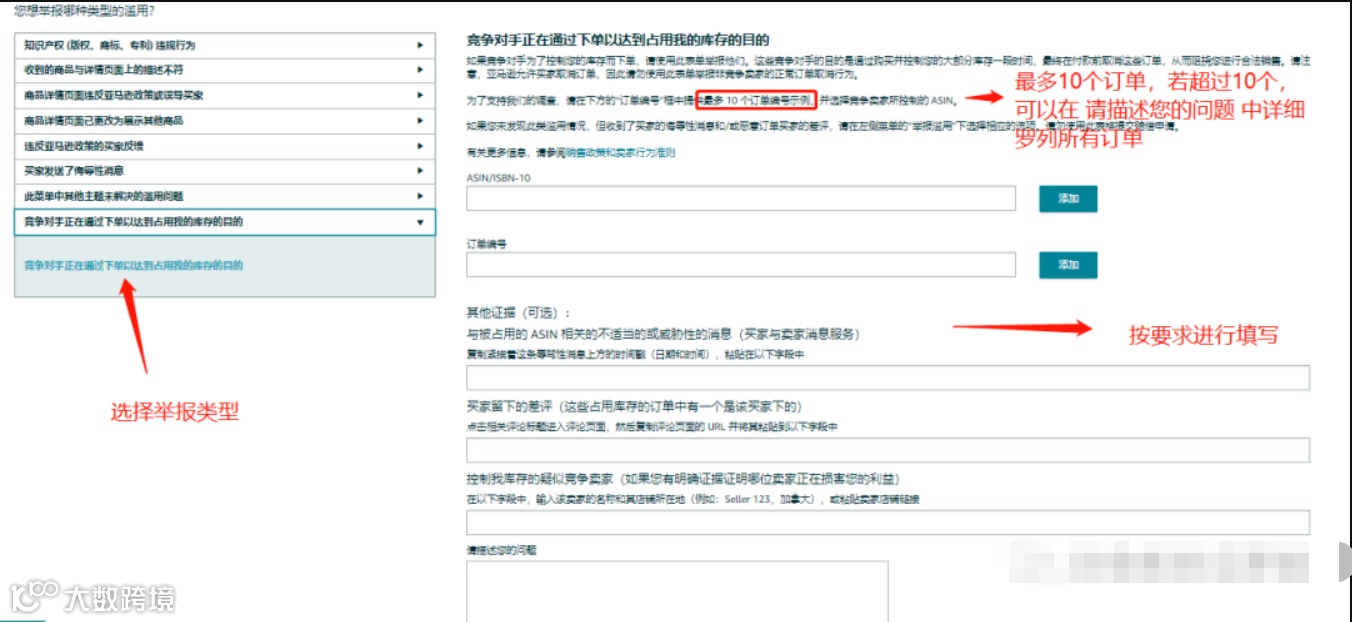The height and width of the screenshot is (622, 1352).
Task: Focus the 控制我库存的疑似竞争卖家 seller name field
Action: coord(888,522)
